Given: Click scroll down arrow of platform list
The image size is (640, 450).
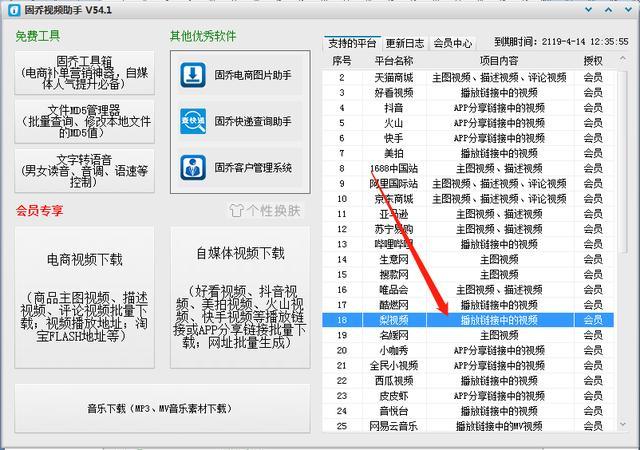Looking at the screenshot, I should coord(623,424).
